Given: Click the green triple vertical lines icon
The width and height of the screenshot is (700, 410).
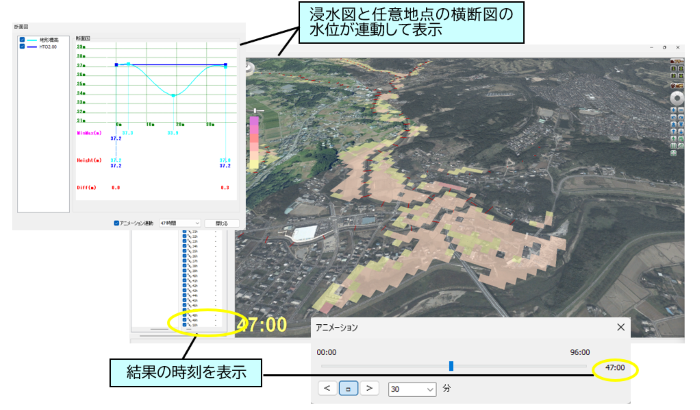Looking at the screenshot, I should click(x=674, y=146).
